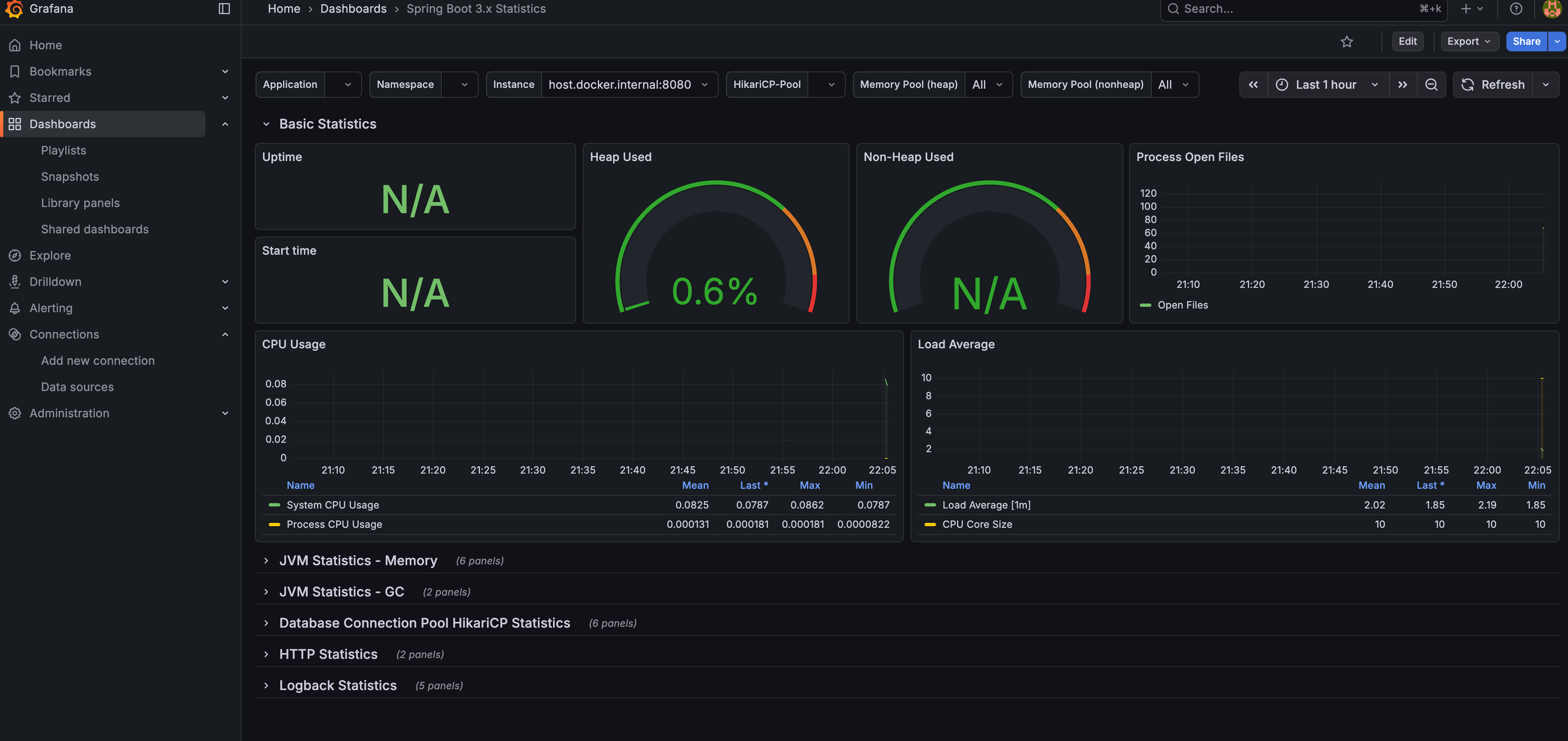Shift time range forward

1402,85
